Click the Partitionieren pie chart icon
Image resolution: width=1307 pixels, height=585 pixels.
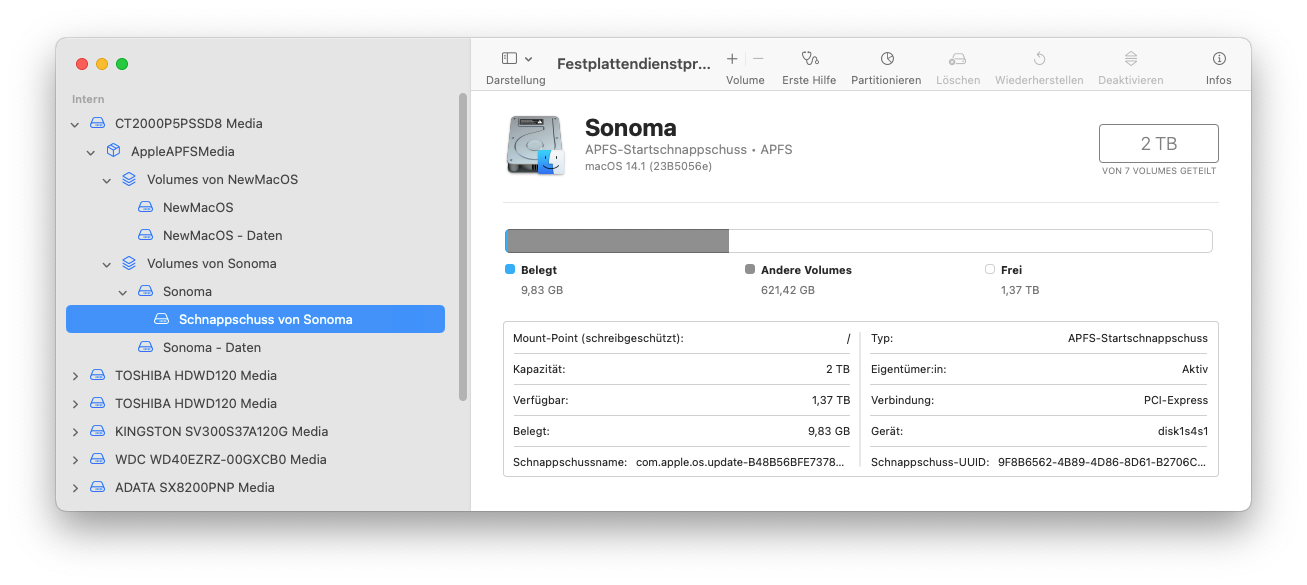point(886,59)
